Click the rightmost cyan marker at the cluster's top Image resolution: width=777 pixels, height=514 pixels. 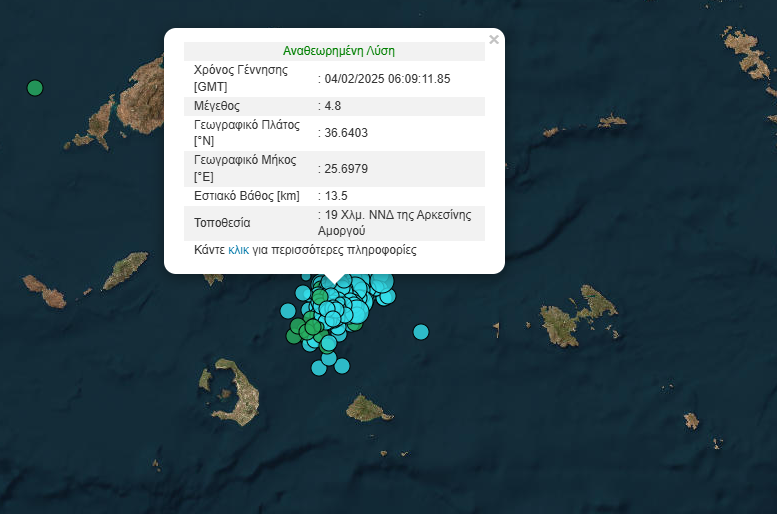click(x=387, y=296)
